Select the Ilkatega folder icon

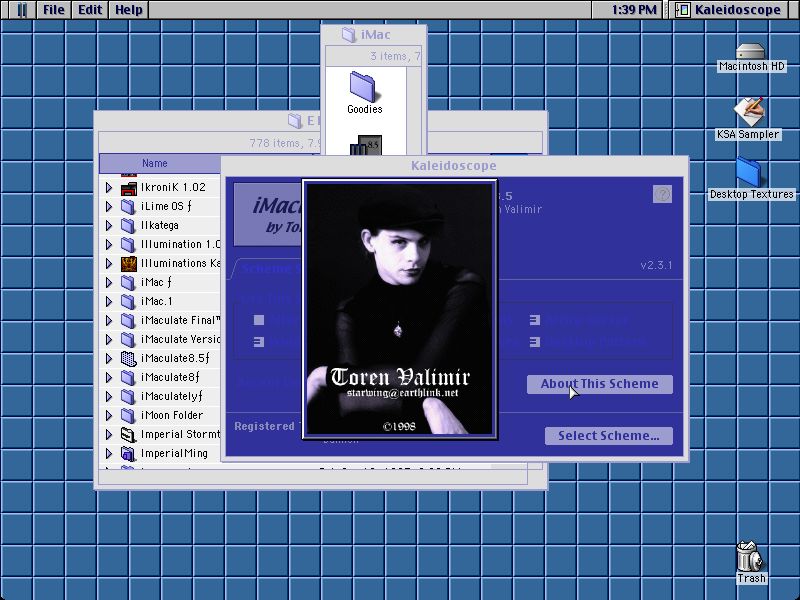click(129, 226)
